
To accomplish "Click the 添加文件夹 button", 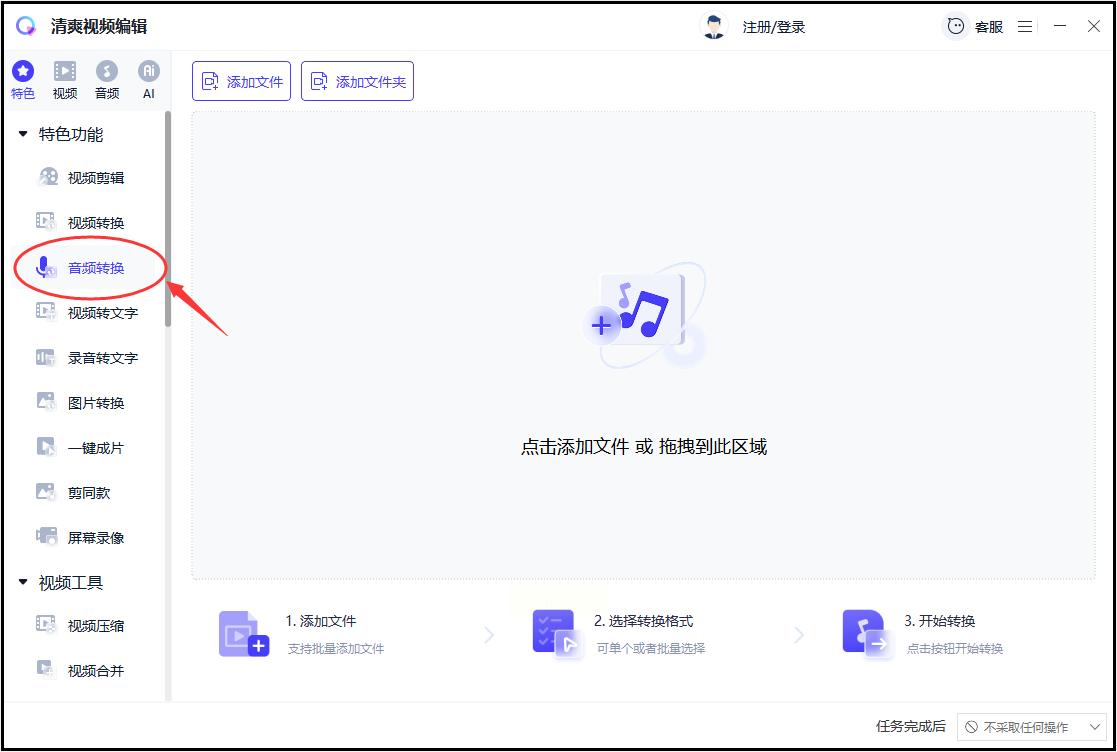I will click(358, 81).
